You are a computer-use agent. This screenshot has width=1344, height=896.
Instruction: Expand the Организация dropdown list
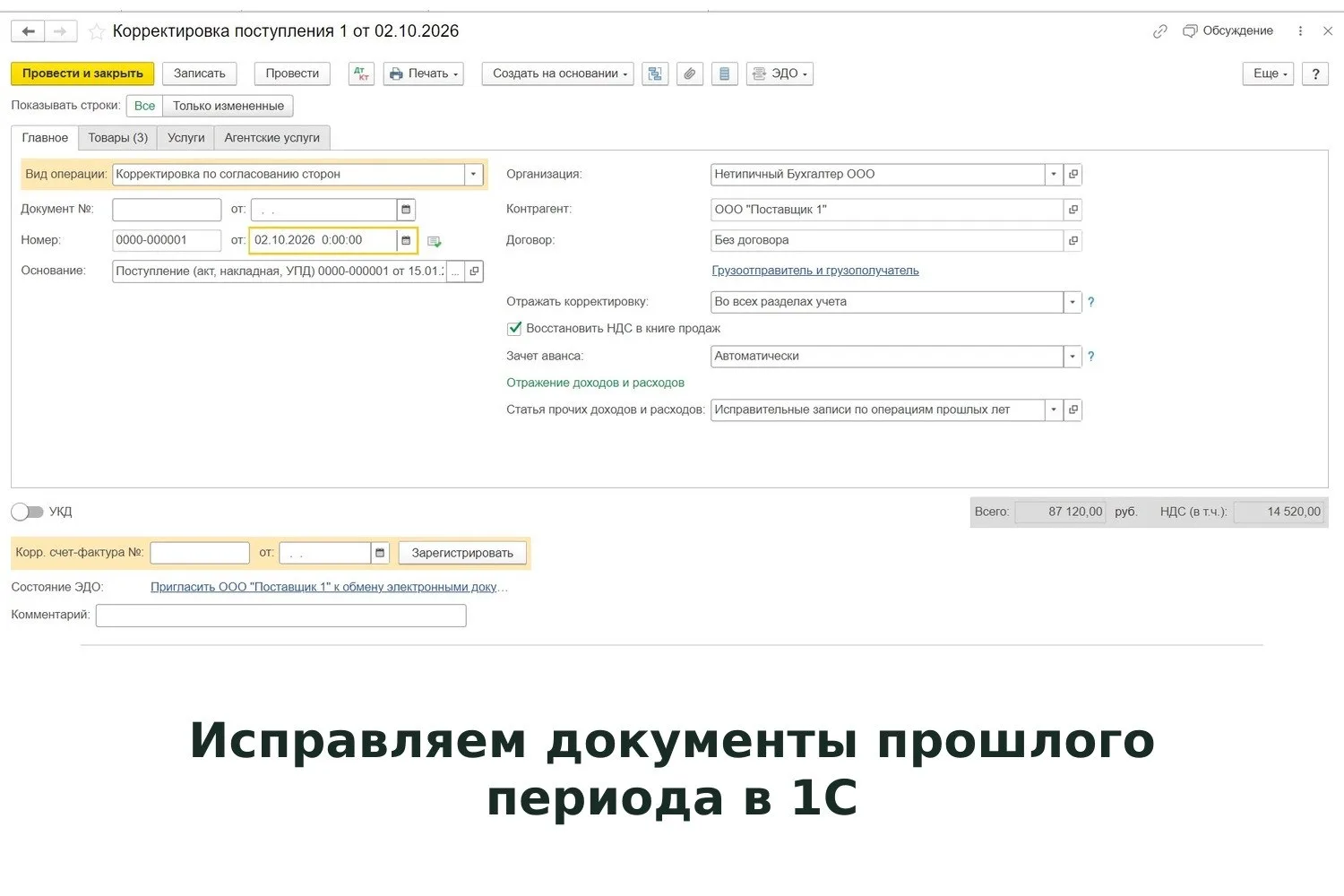pyautogui.click(x=1054, y=174)
